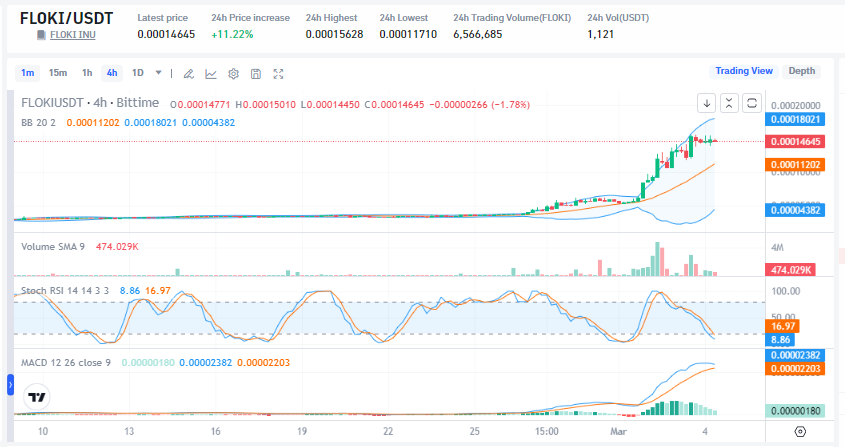
Task: Open the time axis settings icon
Action: pos(800,431)
